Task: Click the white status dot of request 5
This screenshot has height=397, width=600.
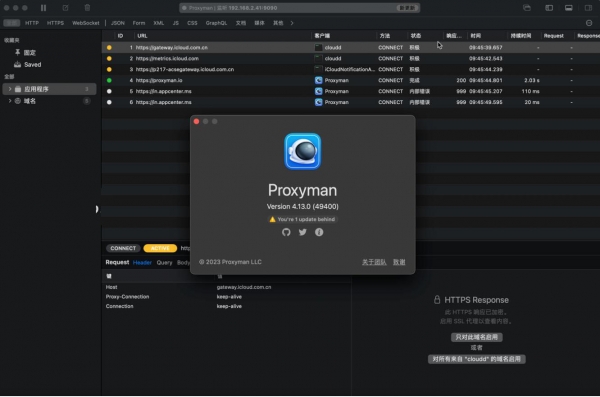Action: click(109, 91)
